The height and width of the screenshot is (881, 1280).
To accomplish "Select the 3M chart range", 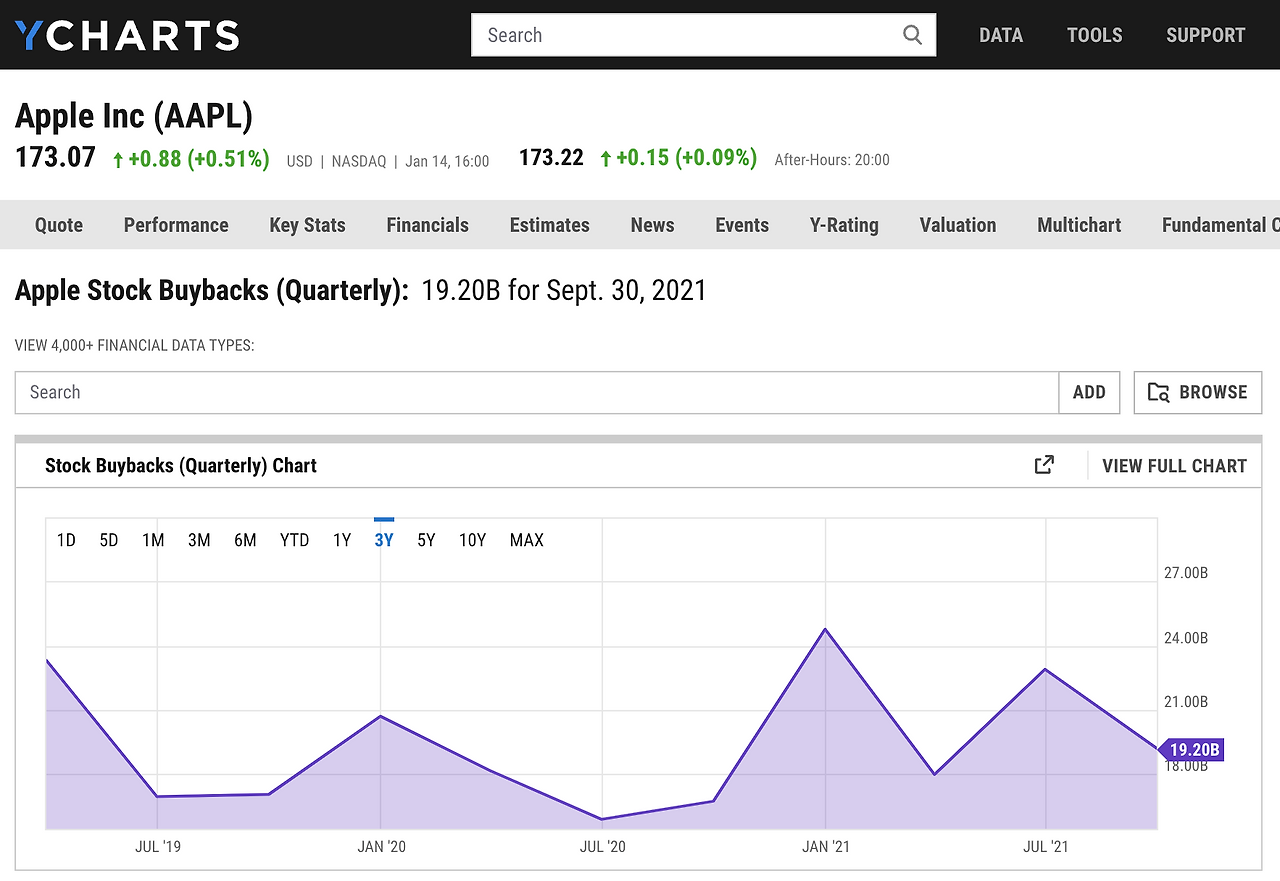I will coord(199,540).
